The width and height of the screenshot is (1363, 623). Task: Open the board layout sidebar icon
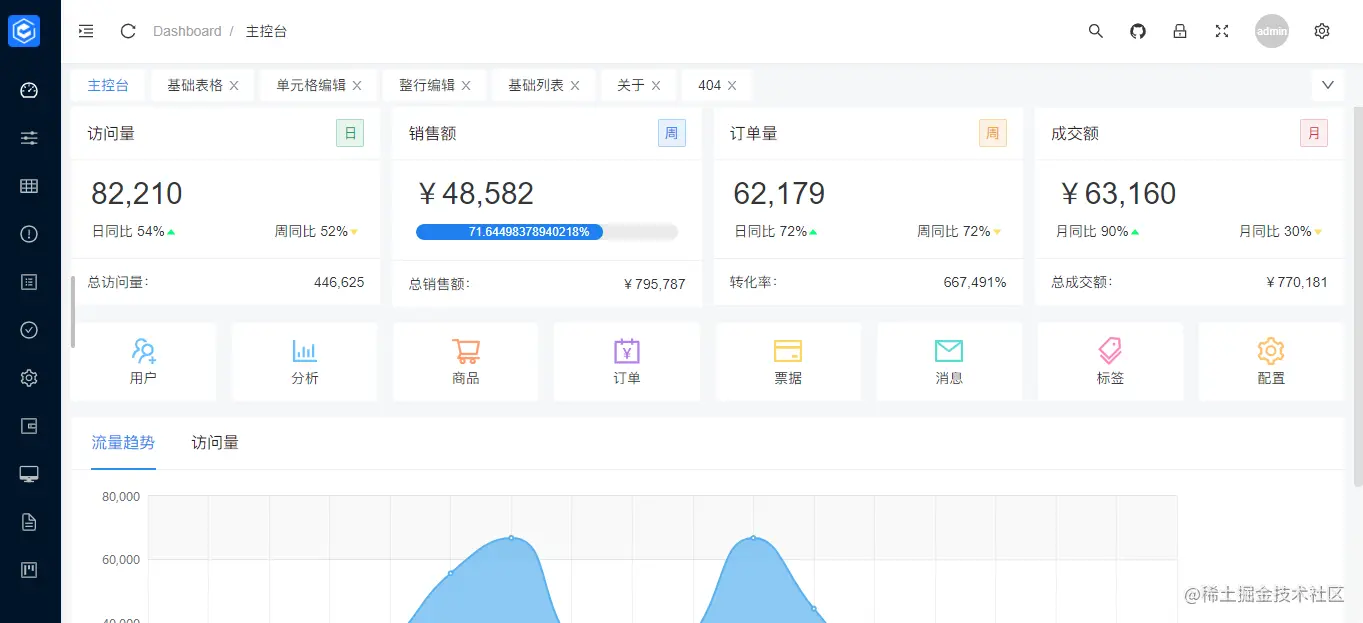(29, 570)
